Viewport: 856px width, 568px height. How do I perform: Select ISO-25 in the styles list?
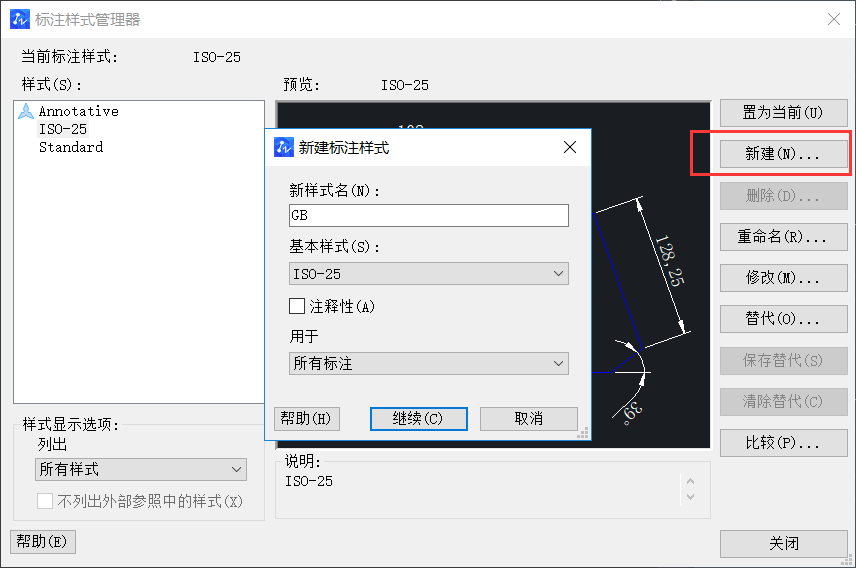tap(63, 129)
